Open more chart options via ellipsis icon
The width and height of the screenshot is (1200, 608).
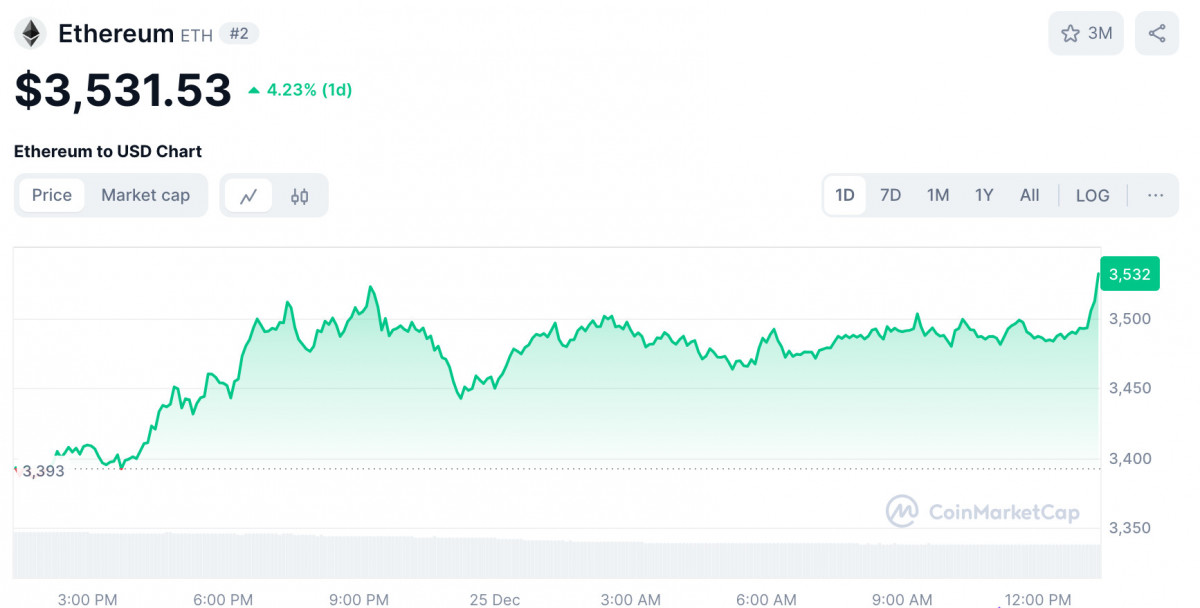click(1156, 195)
